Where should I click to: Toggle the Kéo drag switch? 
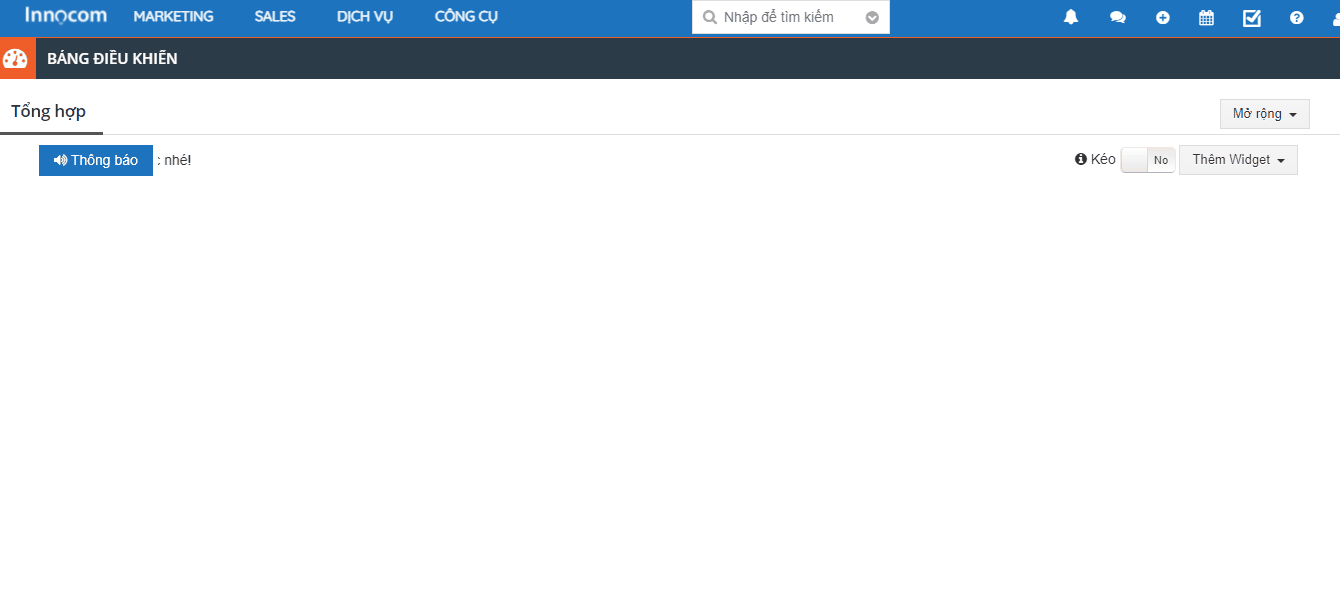tap(1148, 160)
